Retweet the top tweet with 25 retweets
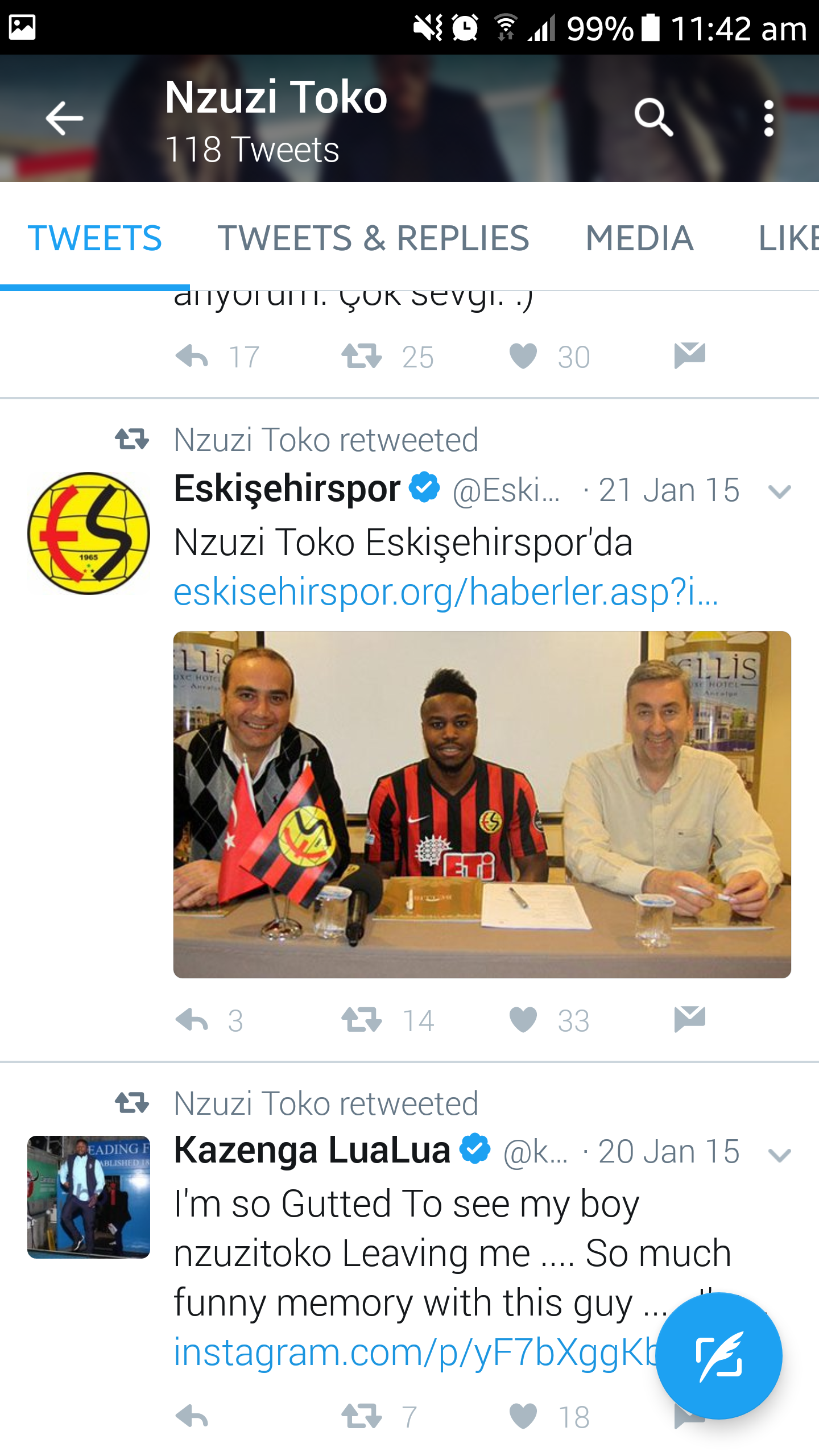 point(361,357)
